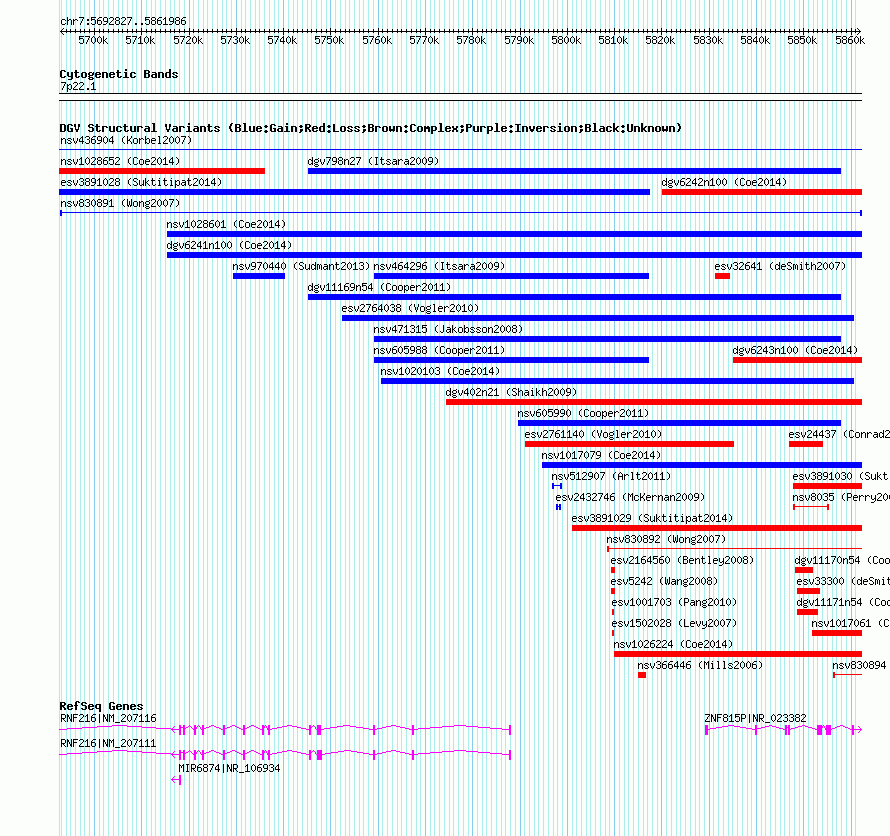Open dgv6242n100 (Coe2014) variant label

[x=724, y=182]
